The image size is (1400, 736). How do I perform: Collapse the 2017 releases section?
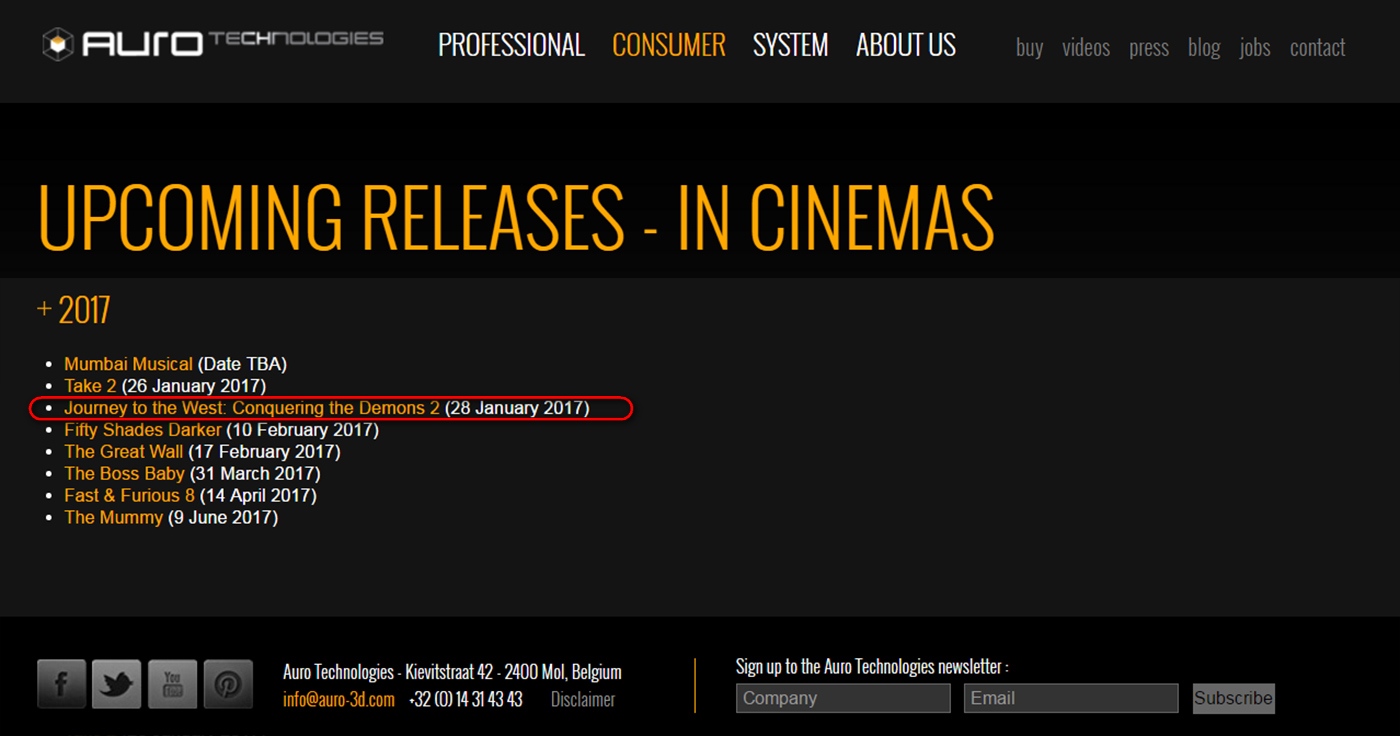coord(73,310)
